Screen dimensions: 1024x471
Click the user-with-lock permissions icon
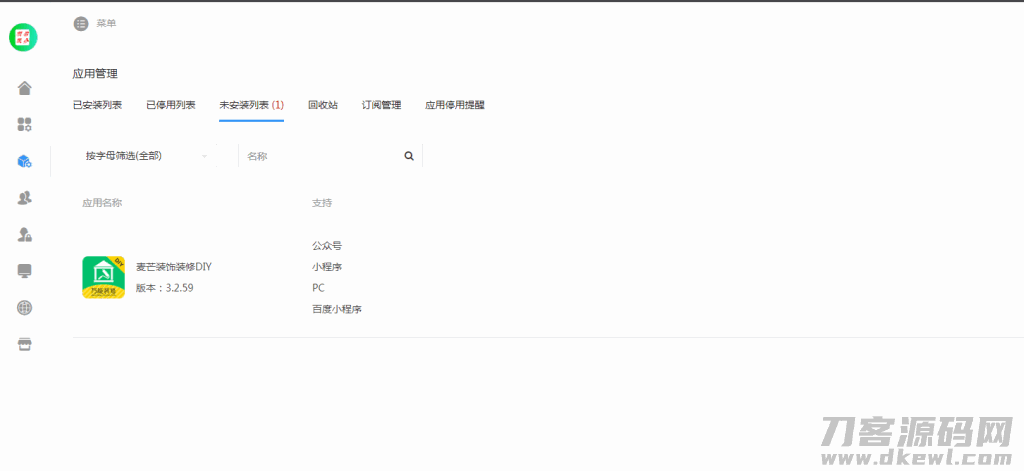(x=25, y=234)
